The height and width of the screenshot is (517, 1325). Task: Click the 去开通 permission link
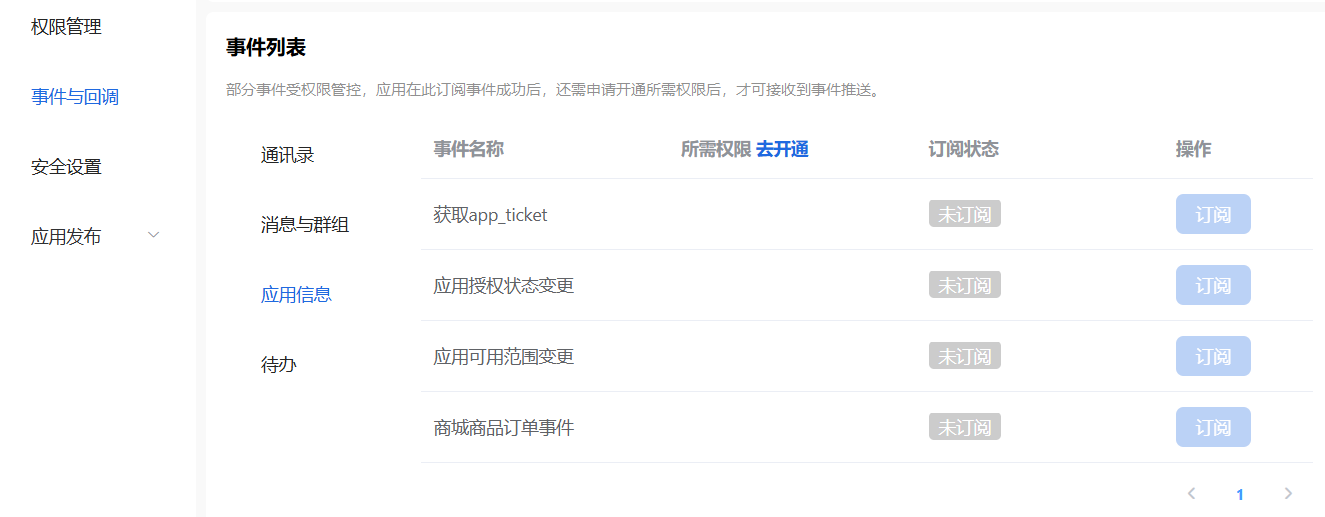tap(782, 149)
